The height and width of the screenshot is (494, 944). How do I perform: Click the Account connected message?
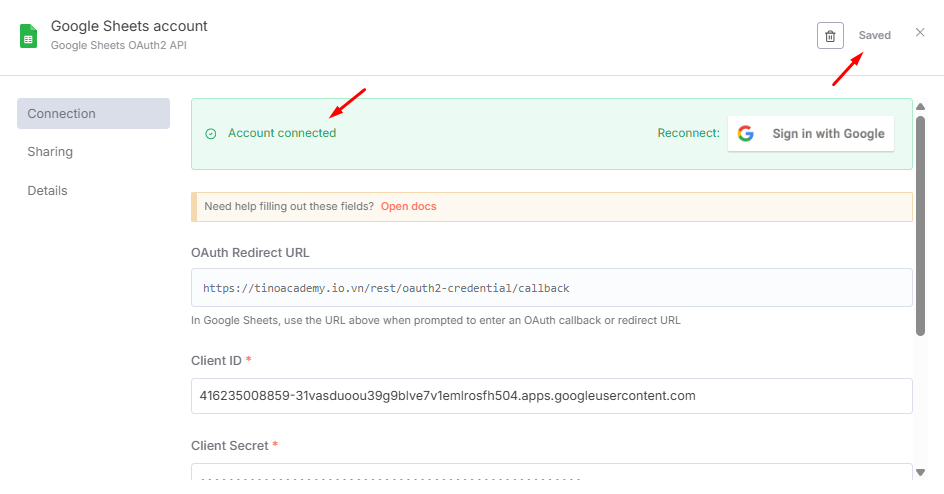[282, 133]
